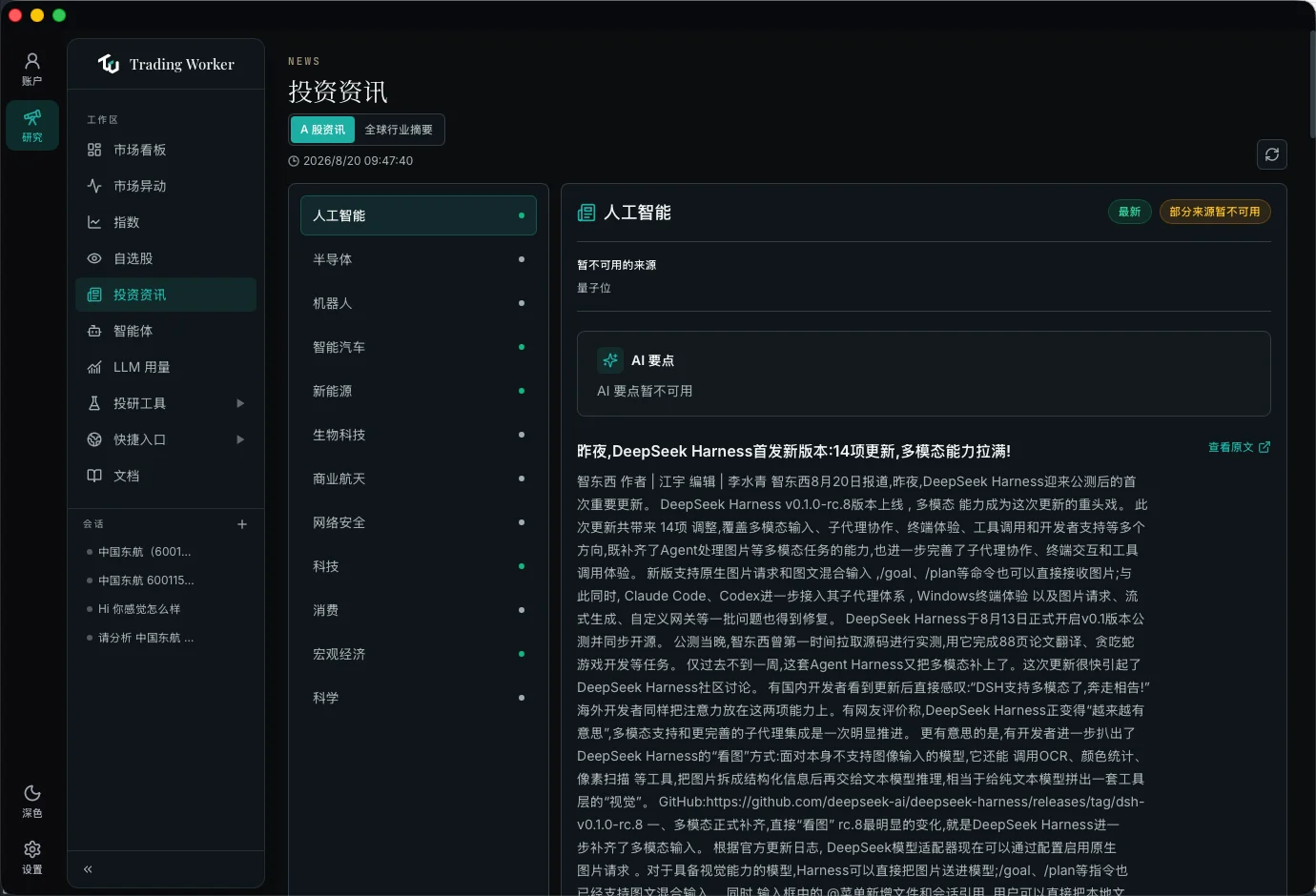1316x896 pixels.
Task: Open the 账户 account icon
Action: tap(31, 61)
